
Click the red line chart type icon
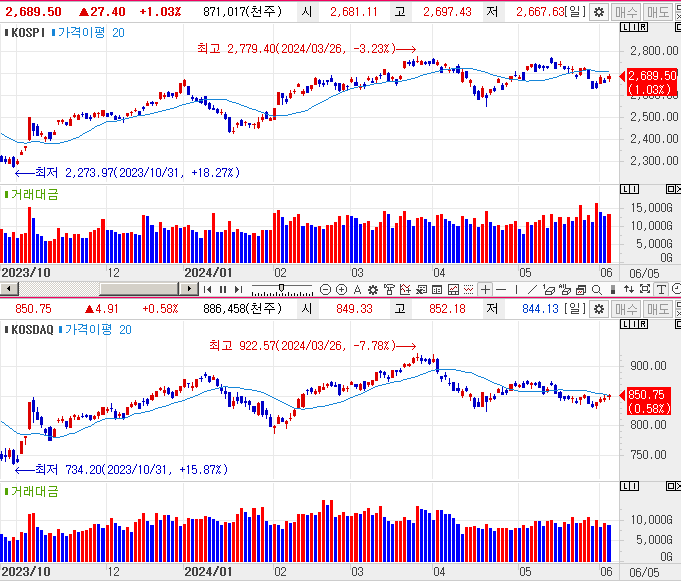[x=453, y=290]
